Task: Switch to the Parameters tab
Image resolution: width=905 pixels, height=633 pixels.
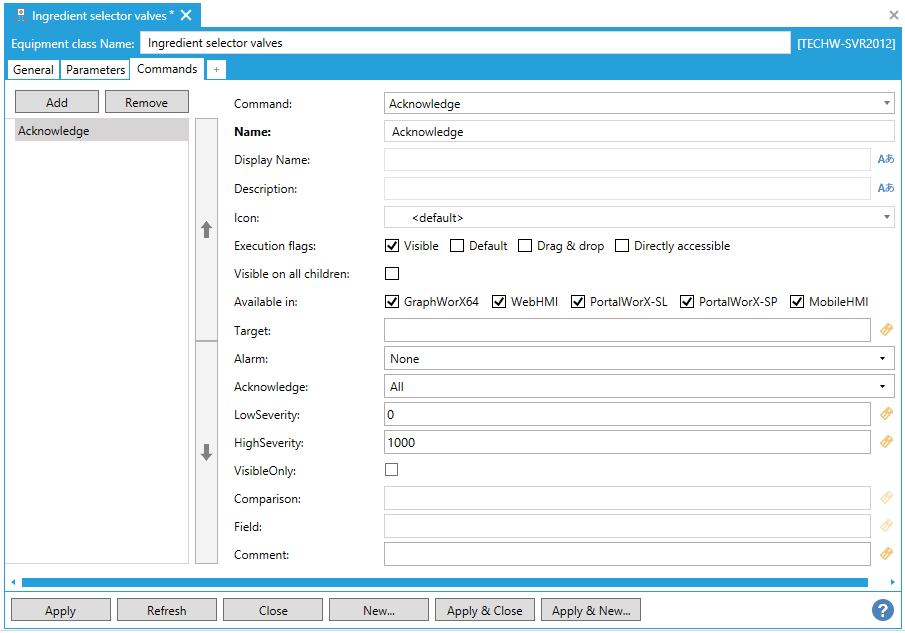Action: click(x=96, y=70)
